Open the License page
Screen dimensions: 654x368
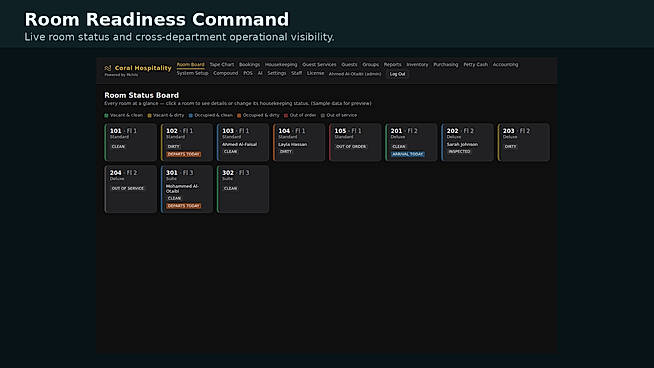click(315, 73)
